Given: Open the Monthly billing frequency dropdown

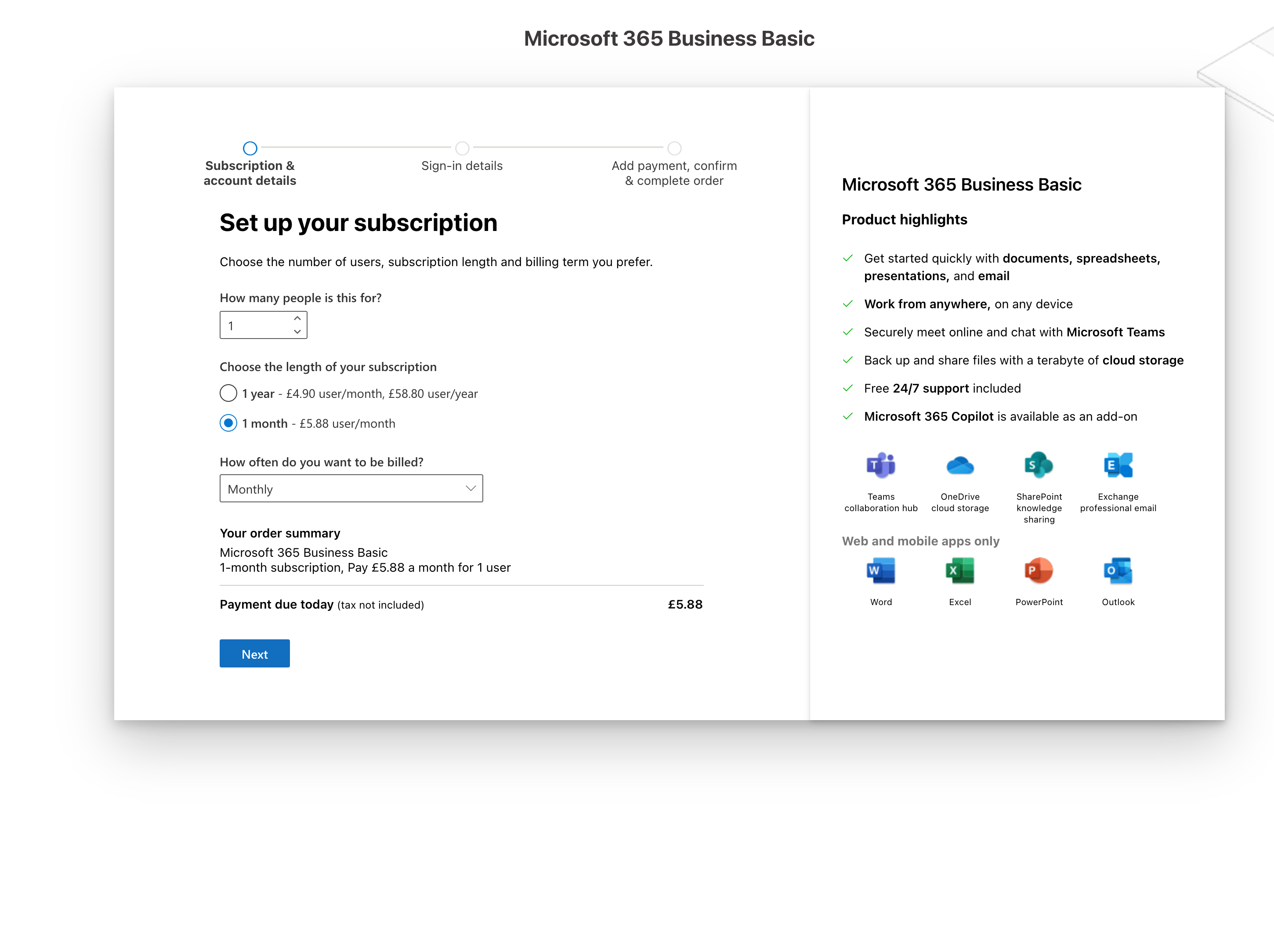Looking at the screenshot, I should click(x=351, y=489).
